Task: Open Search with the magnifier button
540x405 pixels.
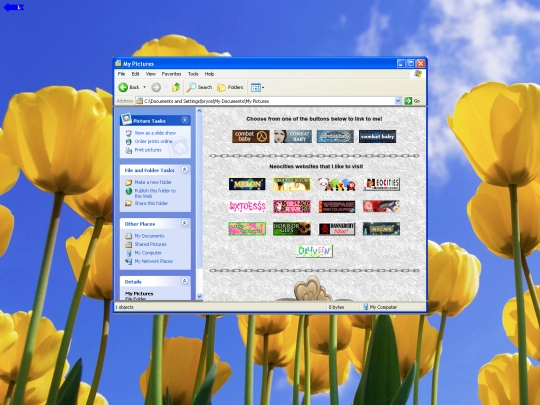Action: pos(199,87)
